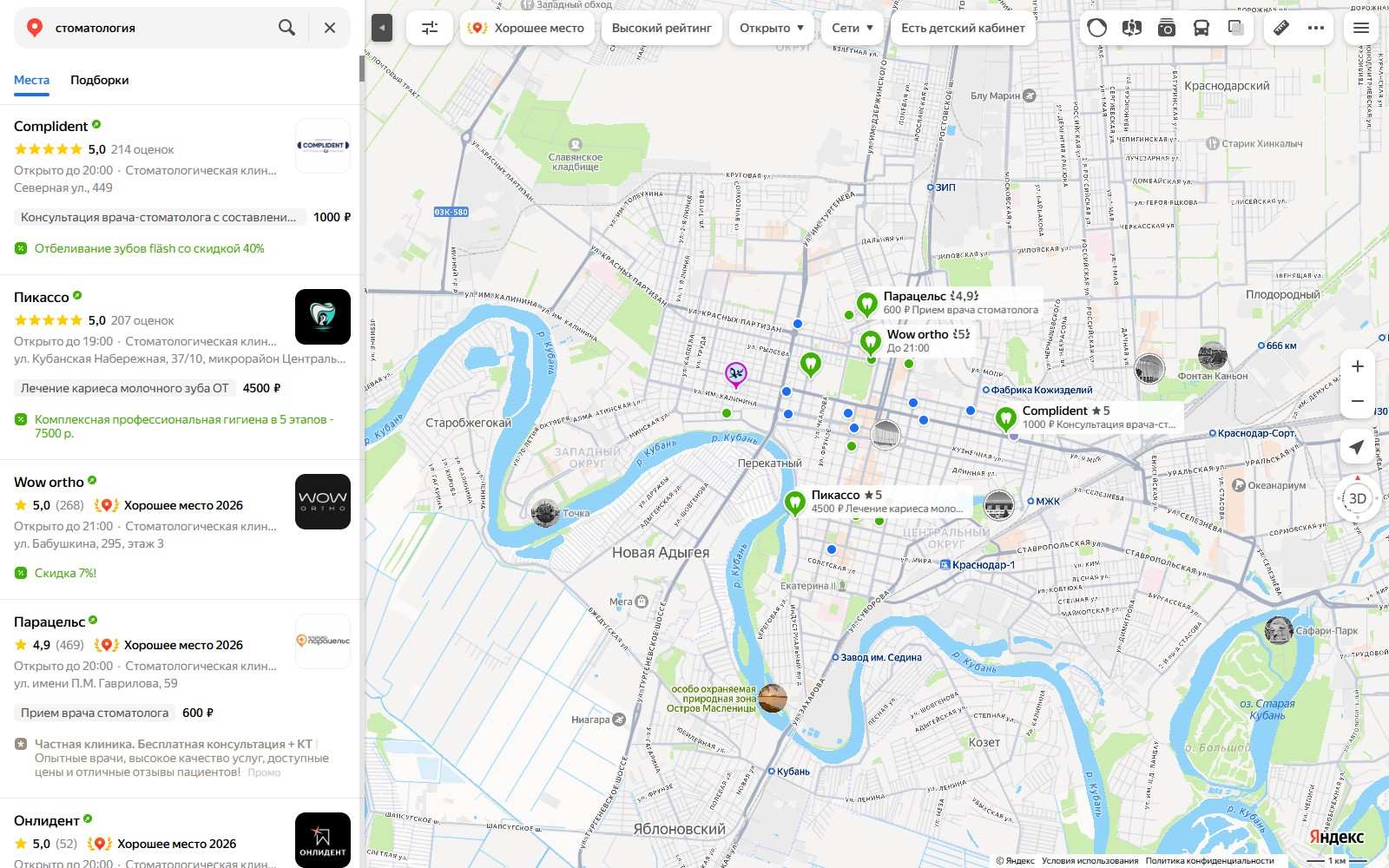1389x868 pixels.
Task: Click Wow ortho Хорошее место 2026 badge
Action: pos(170,505)
